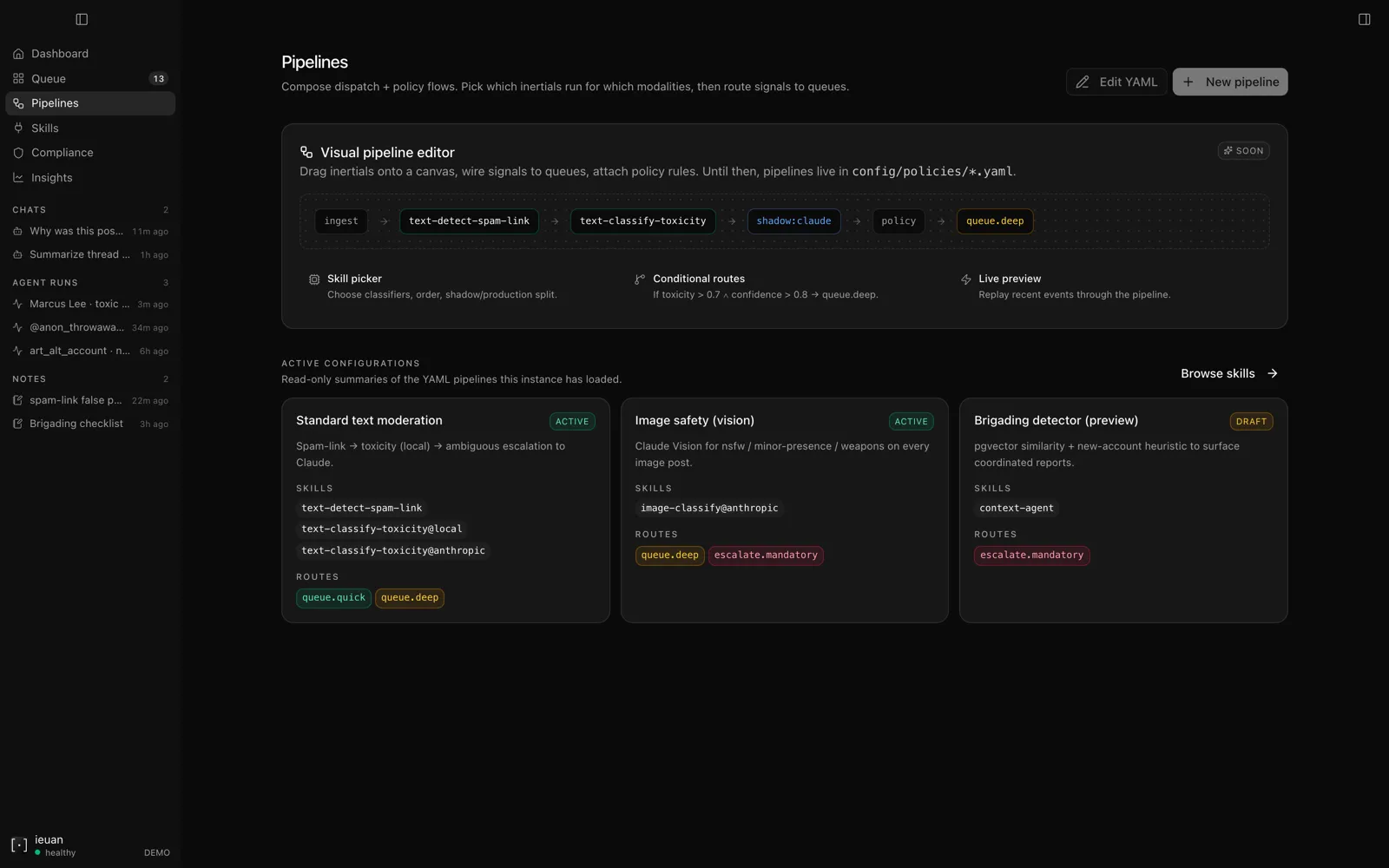1389x868 pixels.
Task: Open the Compliance section
Action: (x=90, y=153)
